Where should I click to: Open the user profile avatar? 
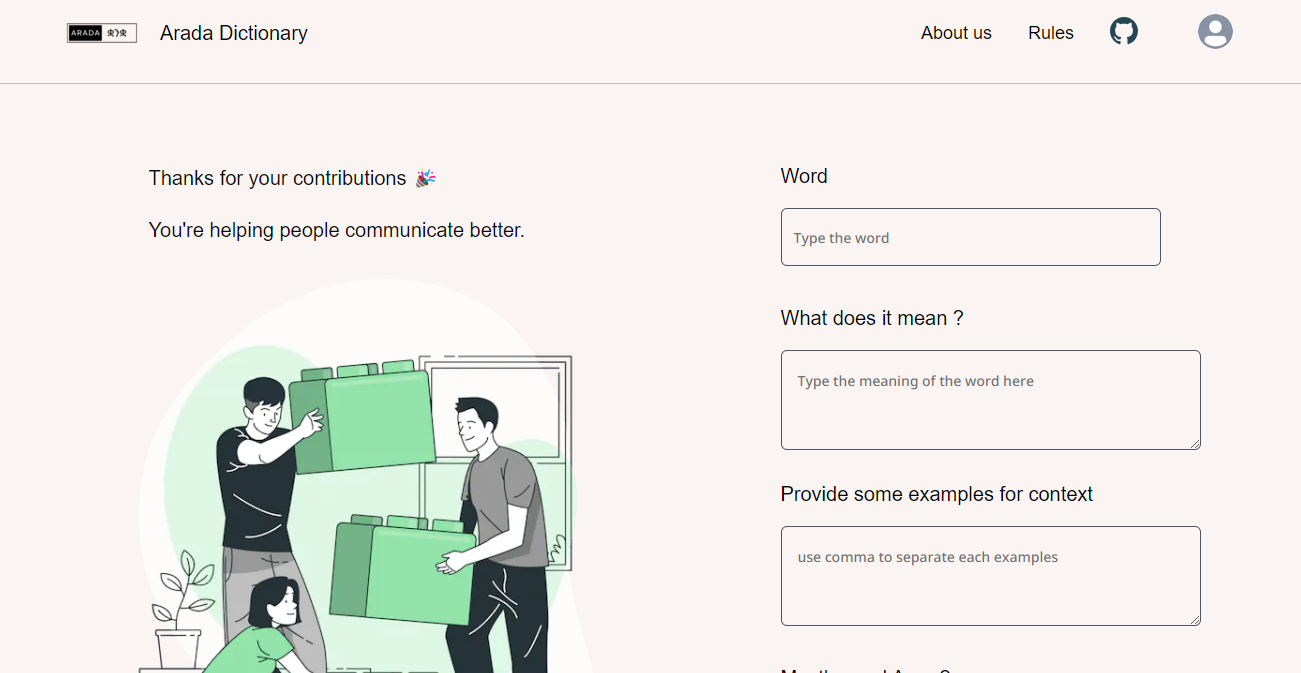pyautogui.click(x=1215, y=32)
